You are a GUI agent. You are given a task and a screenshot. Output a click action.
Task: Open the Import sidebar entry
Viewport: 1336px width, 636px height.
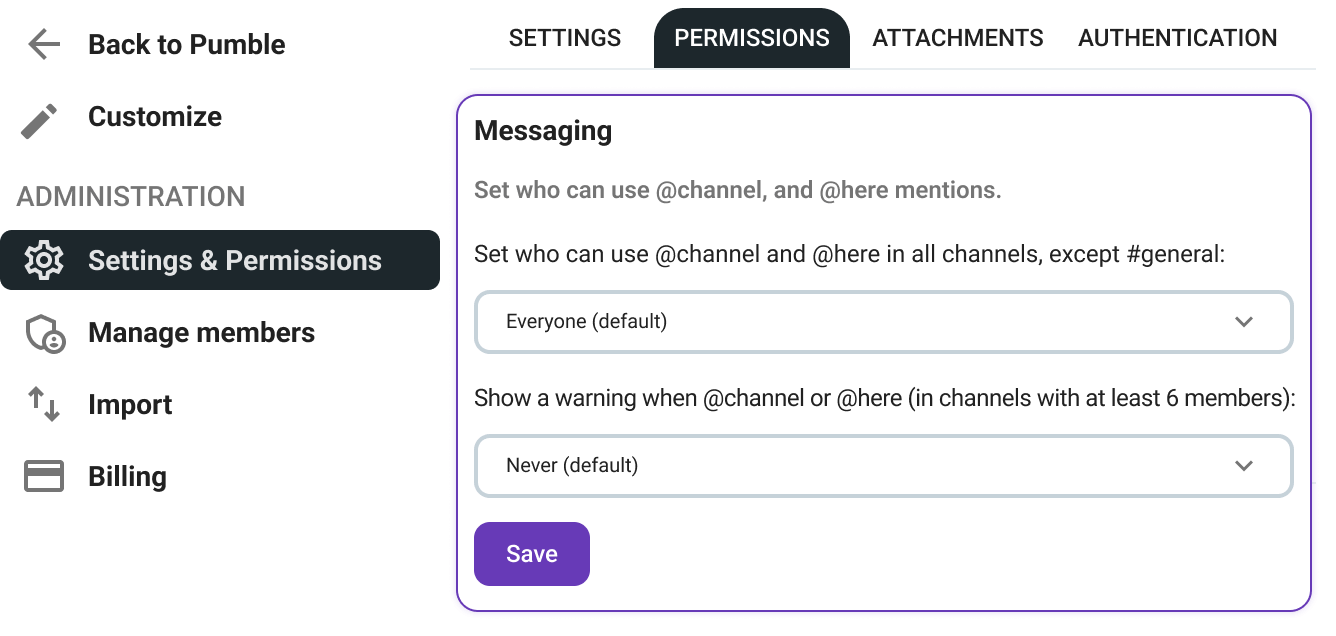[x=130, y=404]
